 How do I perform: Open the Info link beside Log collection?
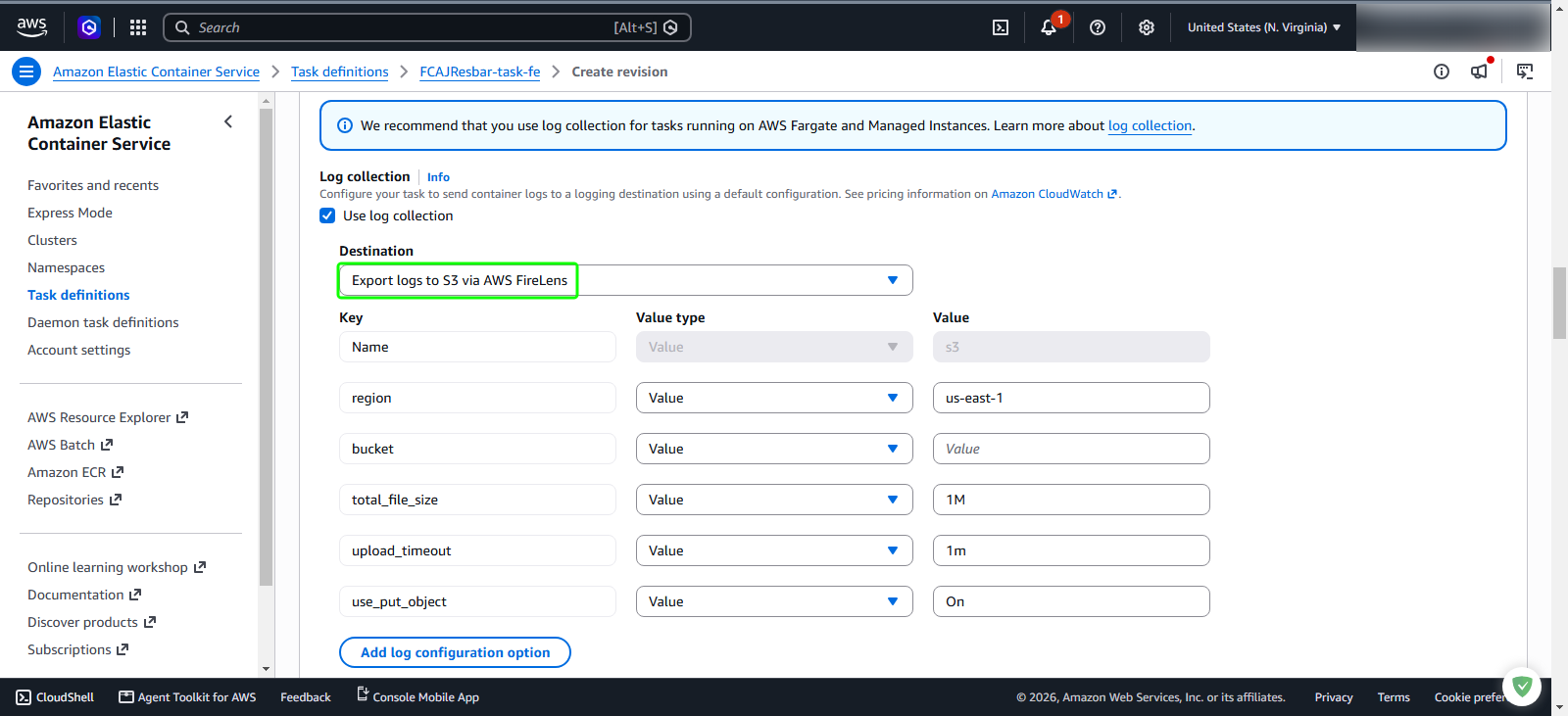click(x=438, y=177)
